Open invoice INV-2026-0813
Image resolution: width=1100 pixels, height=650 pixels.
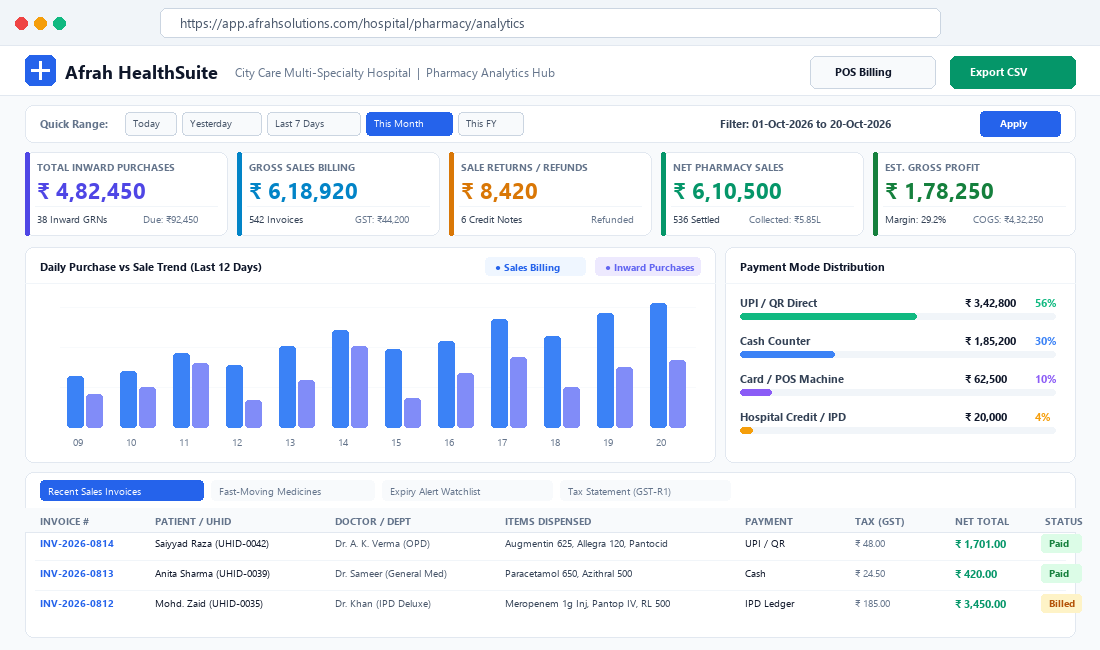click(x=76, y=574)
